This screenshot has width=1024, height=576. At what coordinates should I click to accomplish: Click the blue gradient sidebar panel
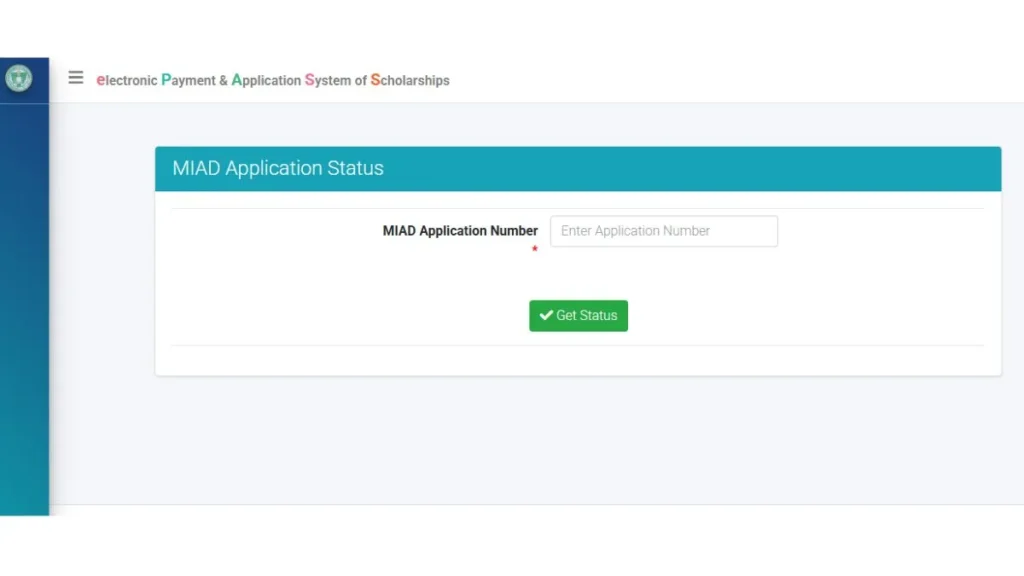coord(24,300)
